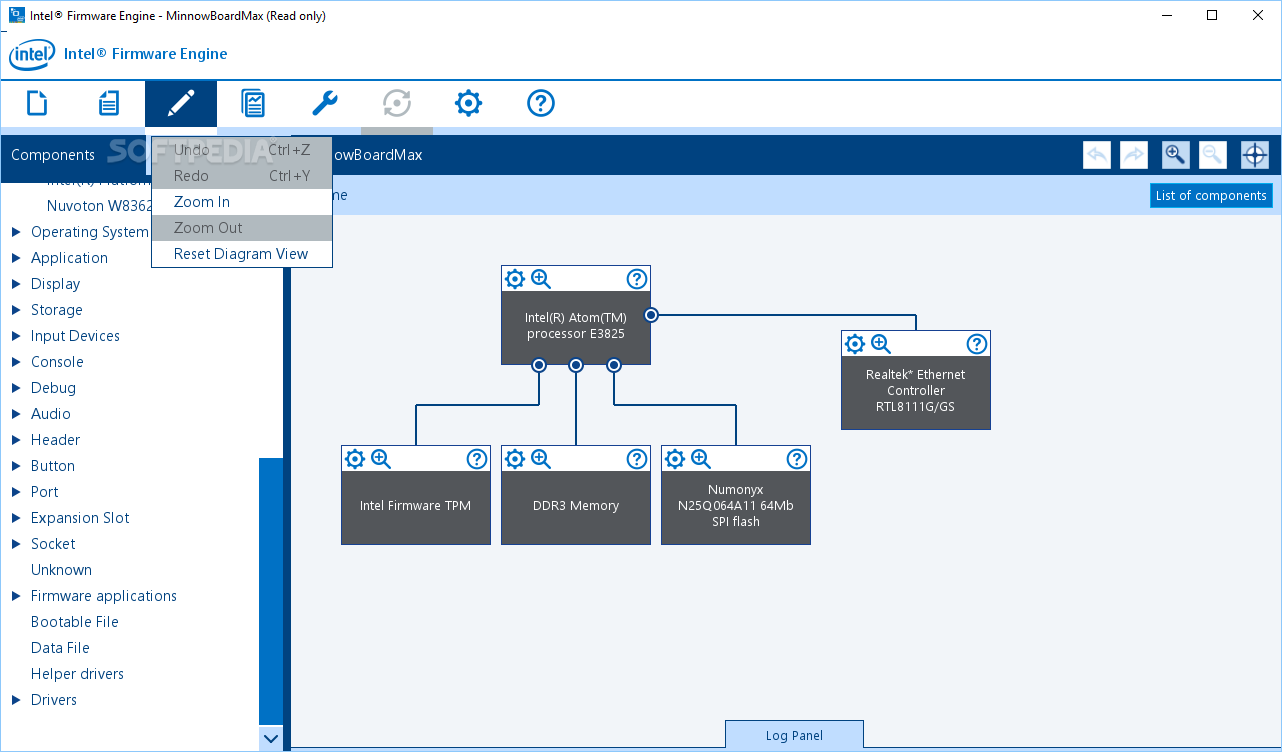Select Data File in components list
The width and height of the screenshot is (1282, 752).
click(60, 648)
